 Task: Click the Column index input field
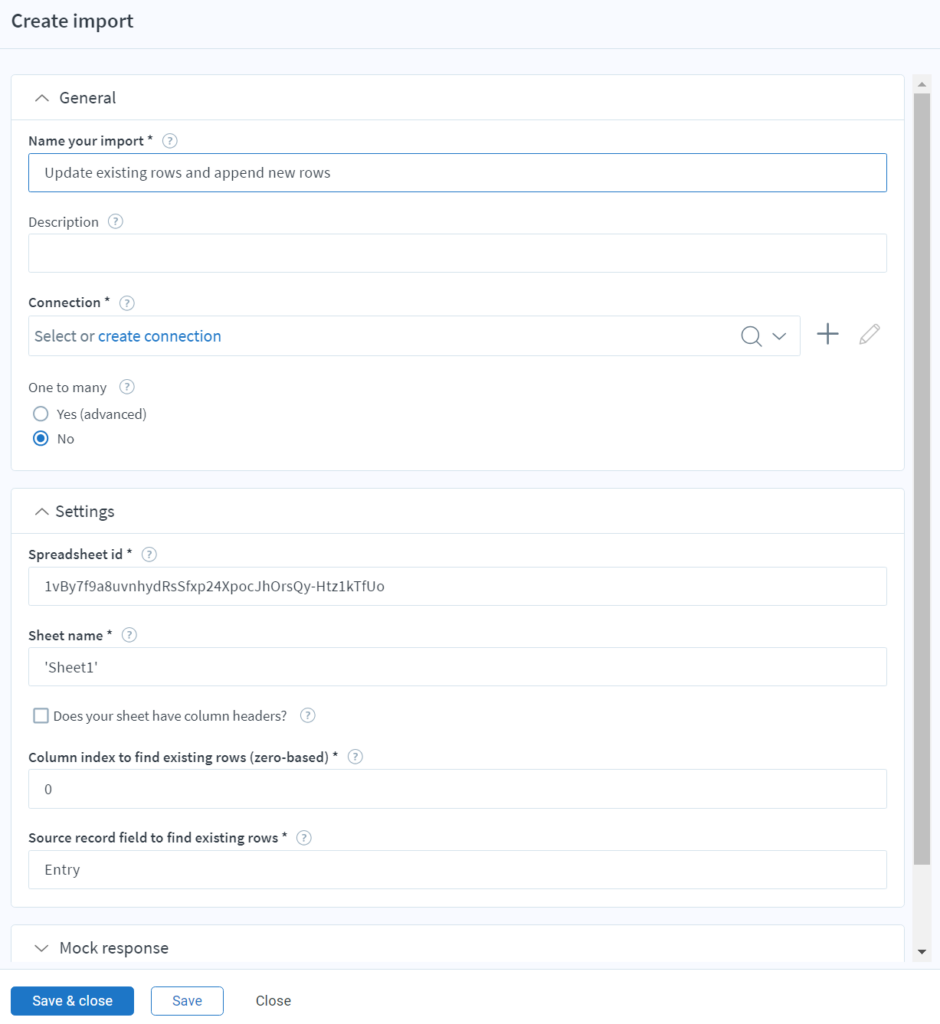tap(457, 789)
